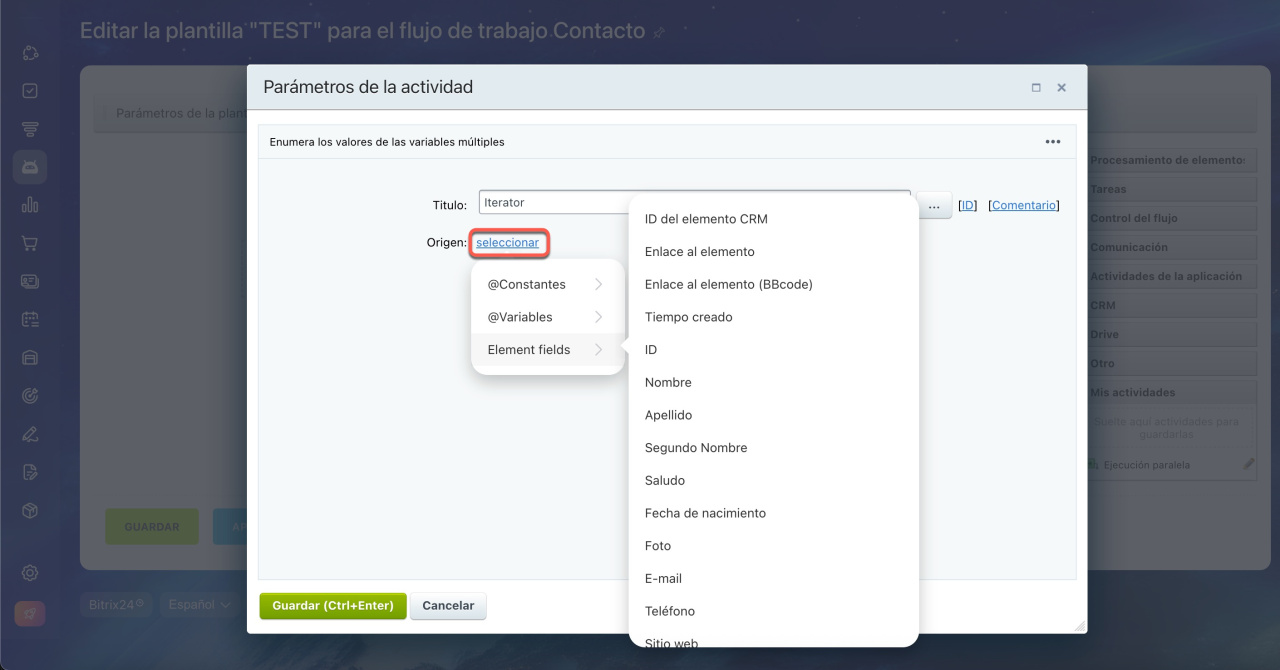The height and width of the screenshot is (670, 1280).
Task: Expand the @Constantes submenu
Action: (x=547, y=285)
